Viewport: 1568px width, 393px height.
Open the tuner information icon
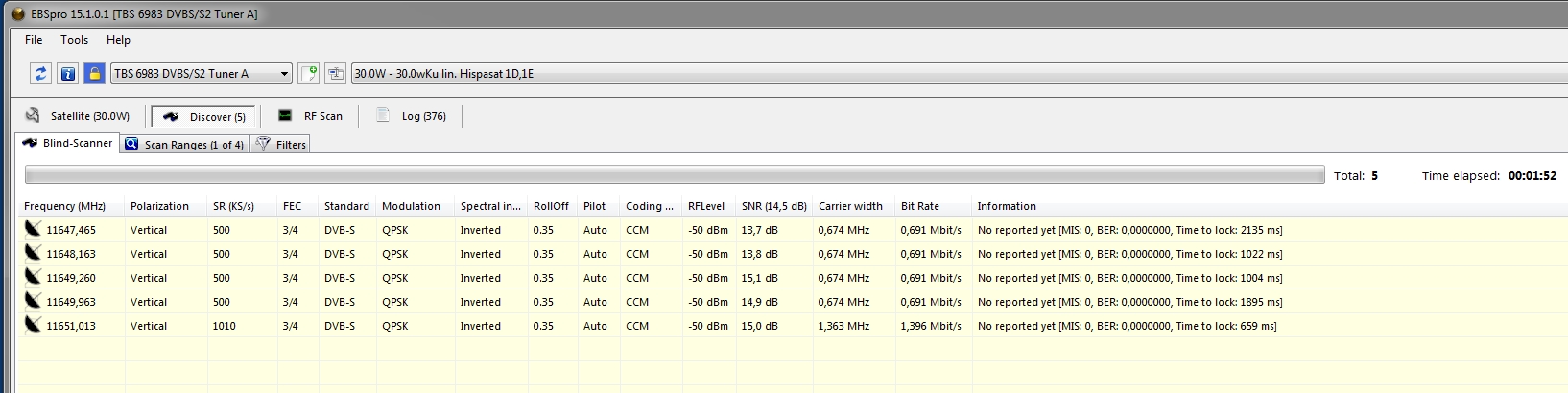pyautogui.click(x=67, y=74)
